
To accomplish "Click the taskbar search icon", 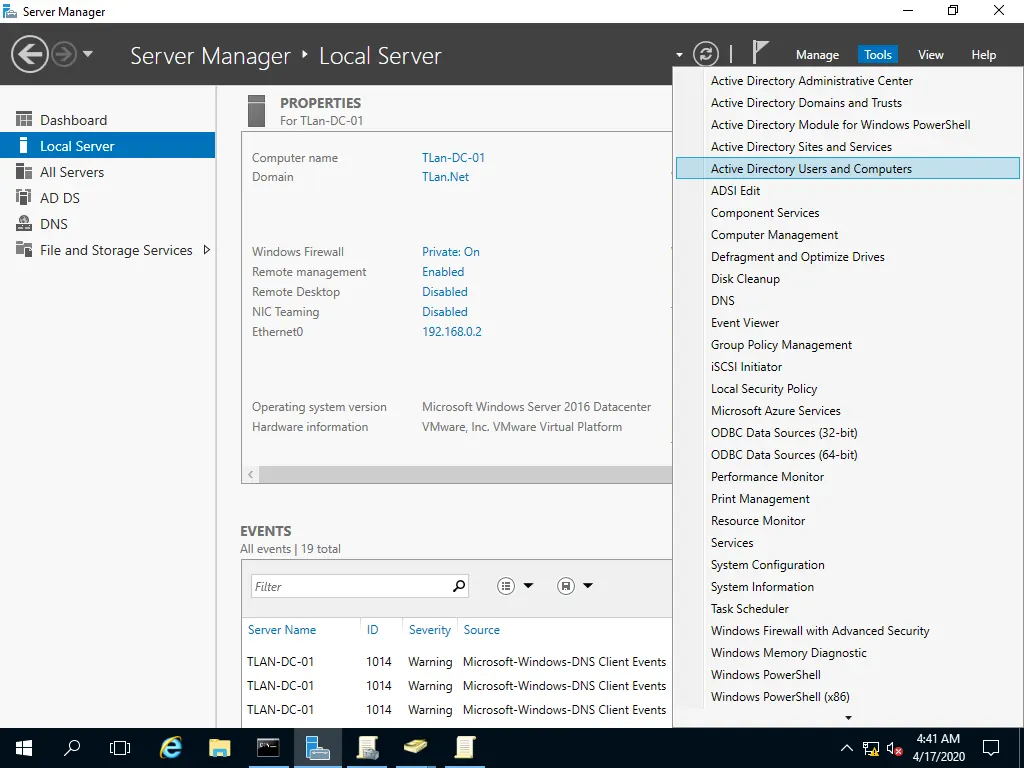I will pyautogui.click(x=72, y=748).
